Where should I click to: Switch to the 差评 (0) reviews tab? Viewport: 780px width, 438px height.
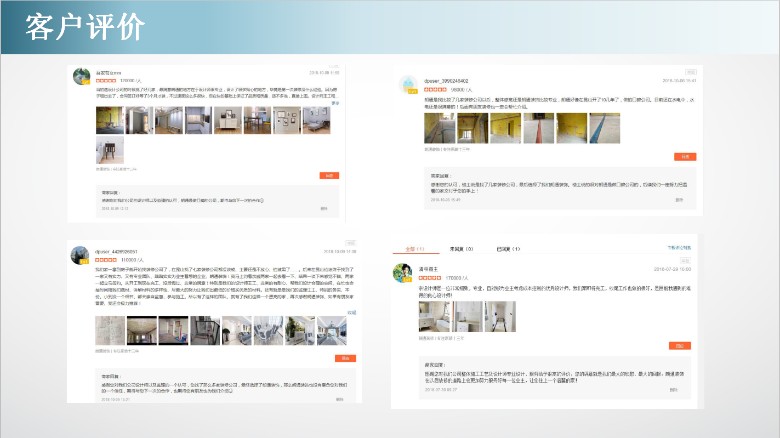pyautogui.click(x=461, y=249)
